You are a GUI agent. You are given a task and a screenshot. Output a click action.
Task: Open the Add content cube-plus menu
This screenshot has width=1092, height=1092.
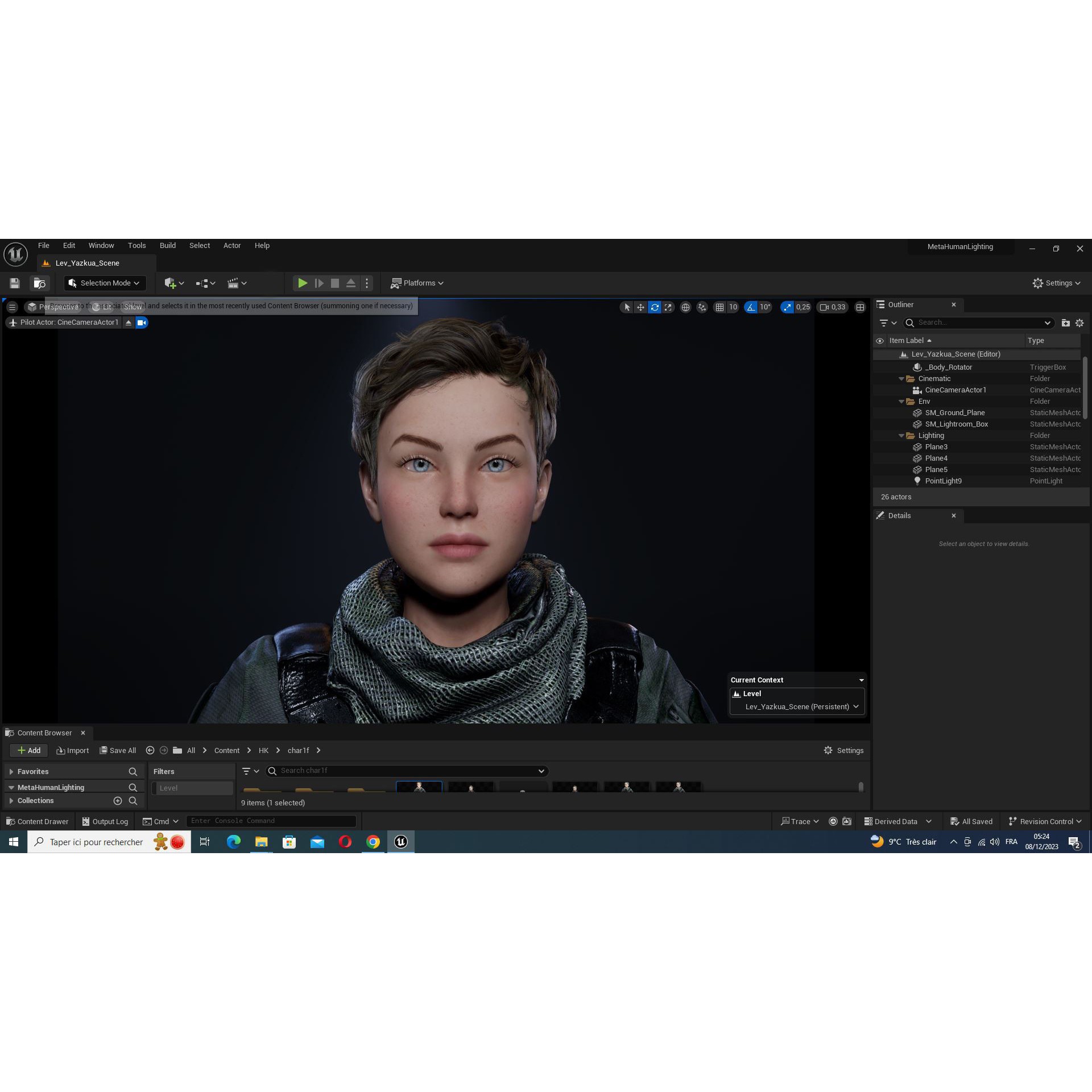[173, 283]
